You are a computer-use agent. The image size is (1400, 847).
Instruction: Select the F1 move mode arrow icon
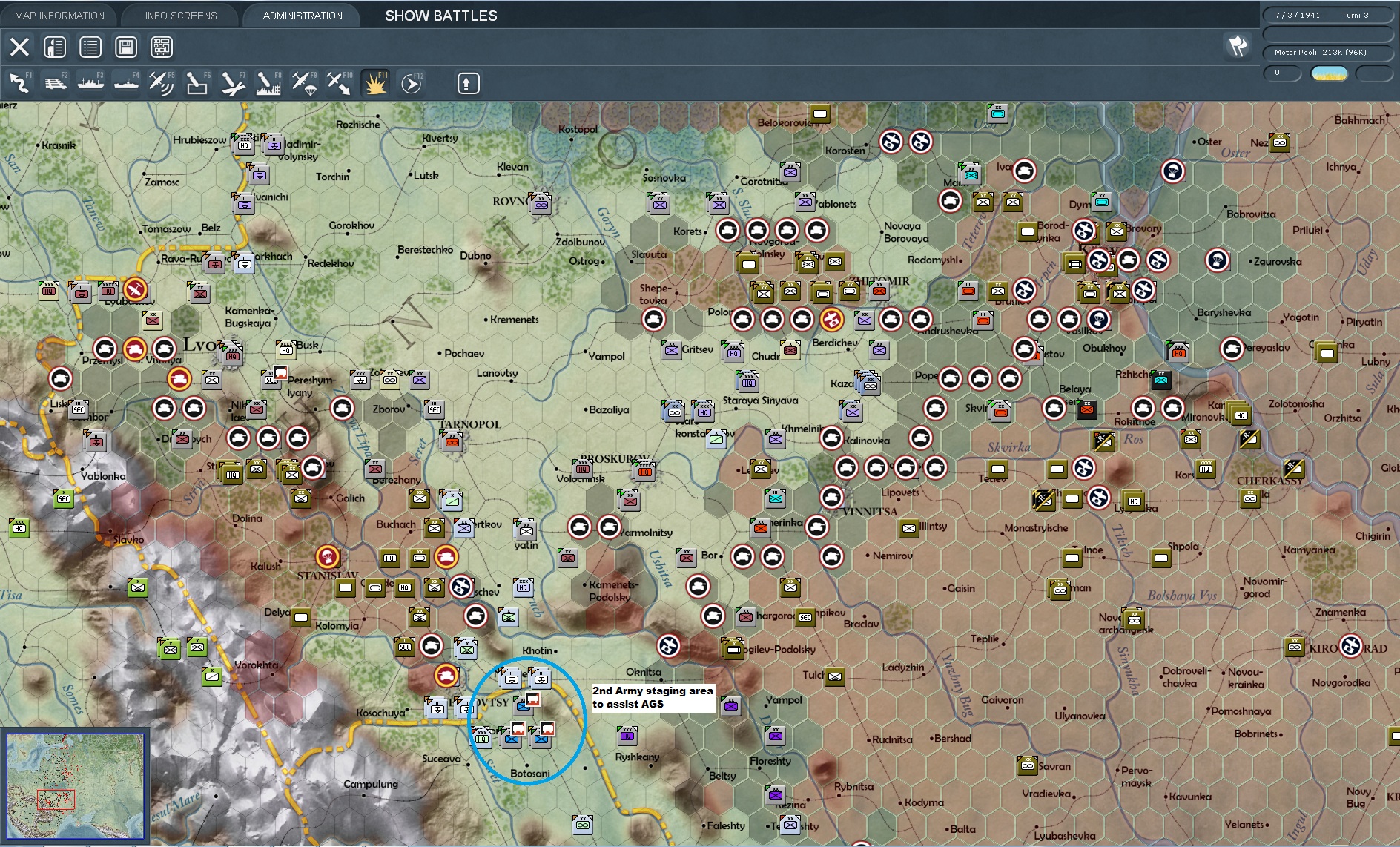(x=20, y=83)
